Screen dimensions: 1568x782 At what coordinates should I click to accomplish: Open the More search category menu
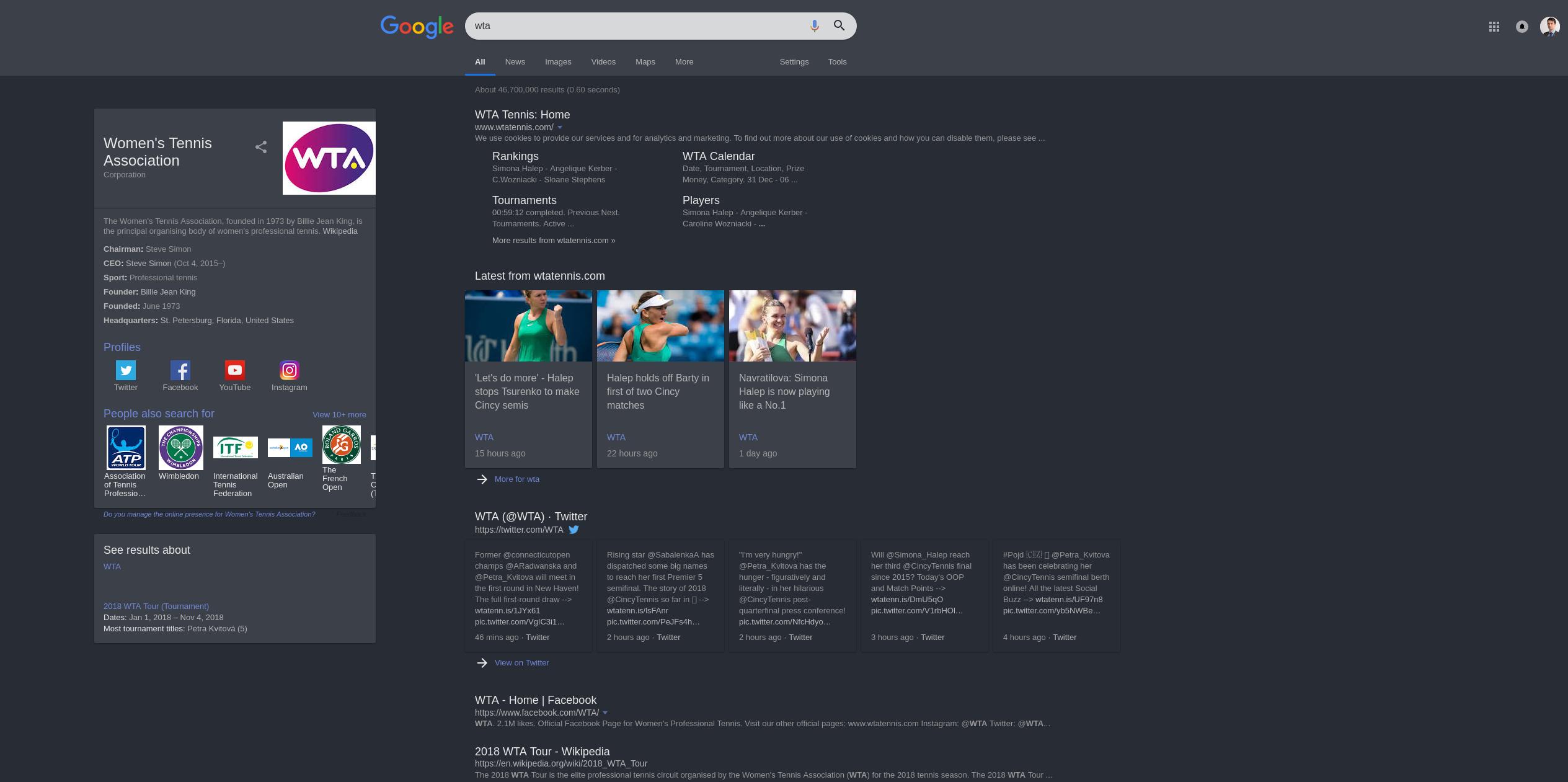coord(684,62)
